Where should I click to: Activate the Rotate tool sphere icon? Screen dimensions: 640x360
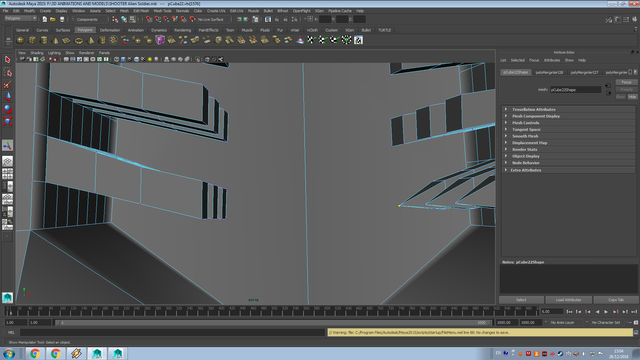tap(7, 109)
